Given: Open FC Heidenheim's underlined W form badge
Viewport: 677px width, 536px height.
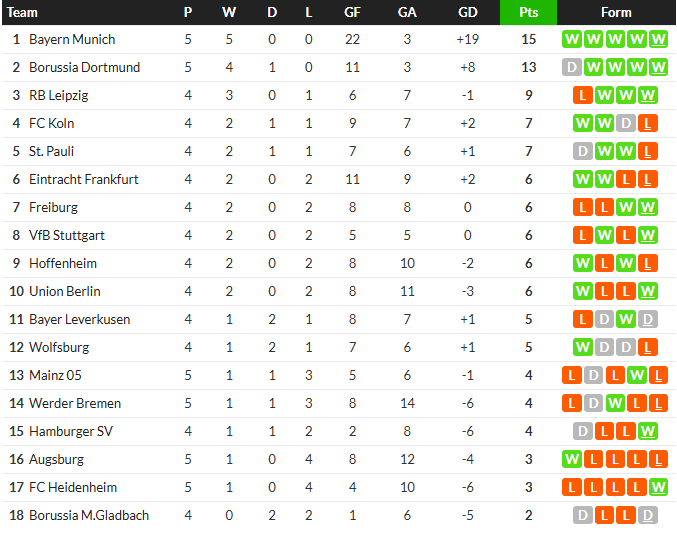Looking at the screenshot, I should (x=658, y=487).
